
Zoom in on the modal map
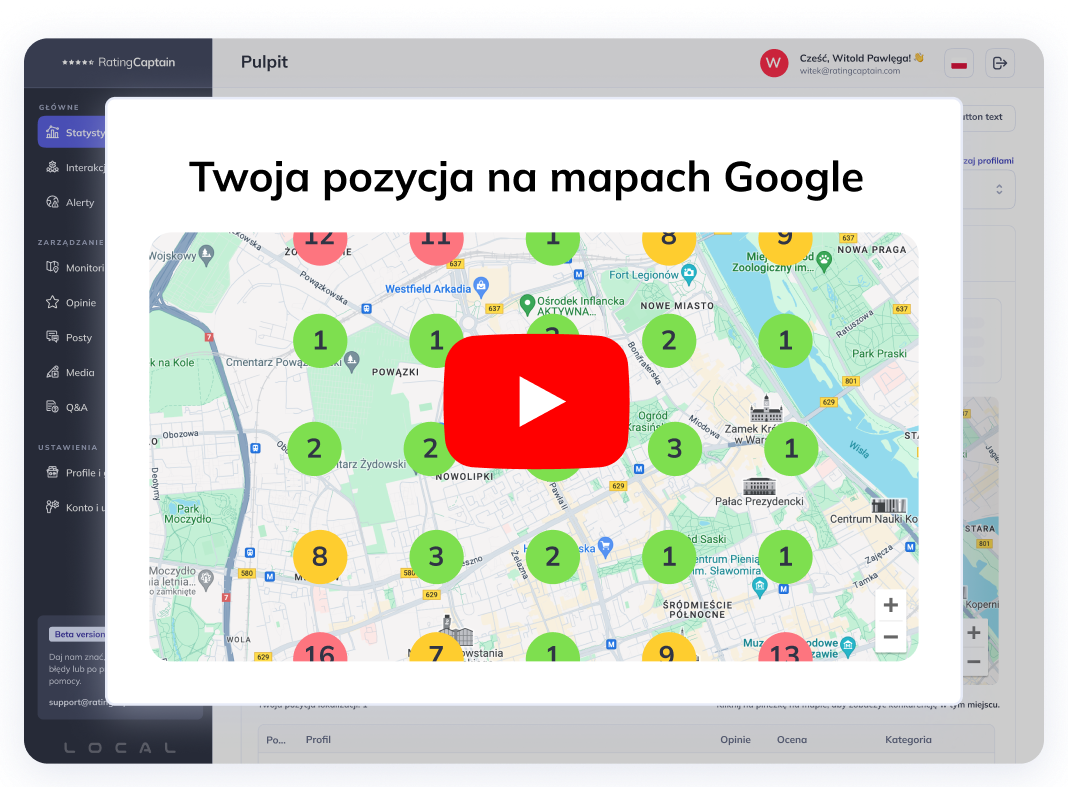[890, 605]
